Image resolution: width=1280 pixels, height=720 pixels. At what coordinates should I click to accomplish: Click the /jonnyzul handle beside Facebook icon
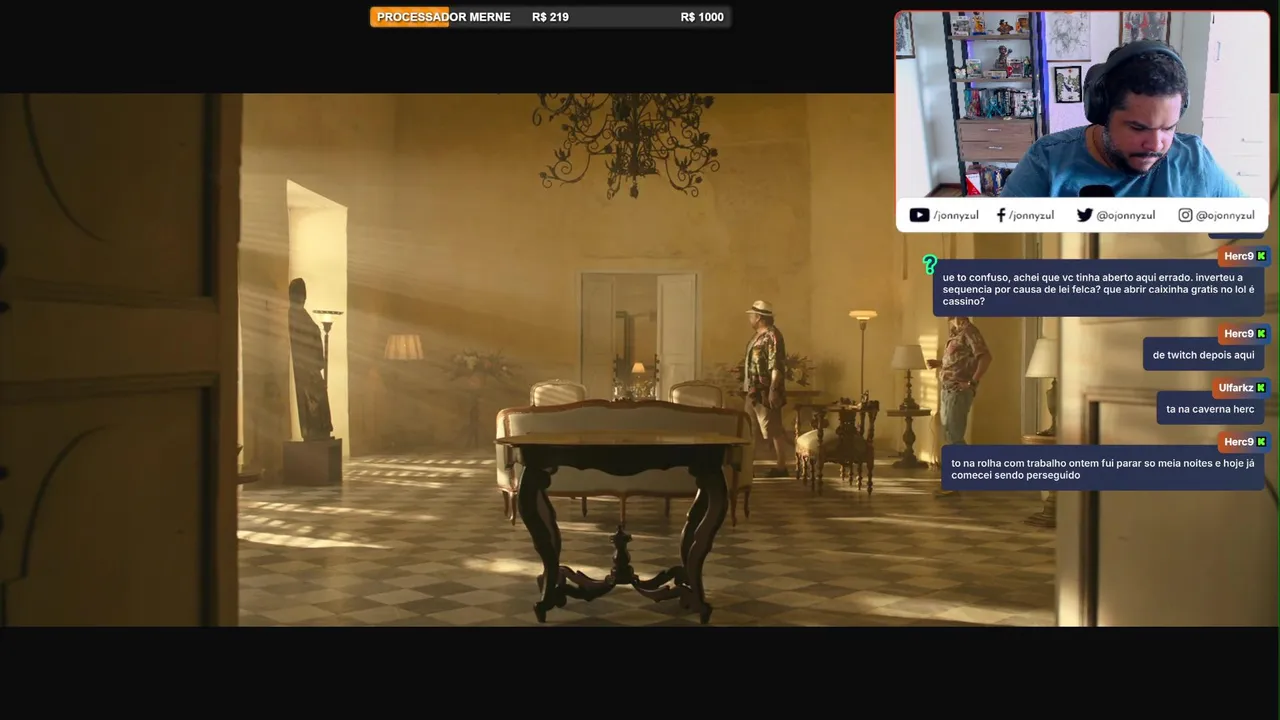[x=1031, y=216]
